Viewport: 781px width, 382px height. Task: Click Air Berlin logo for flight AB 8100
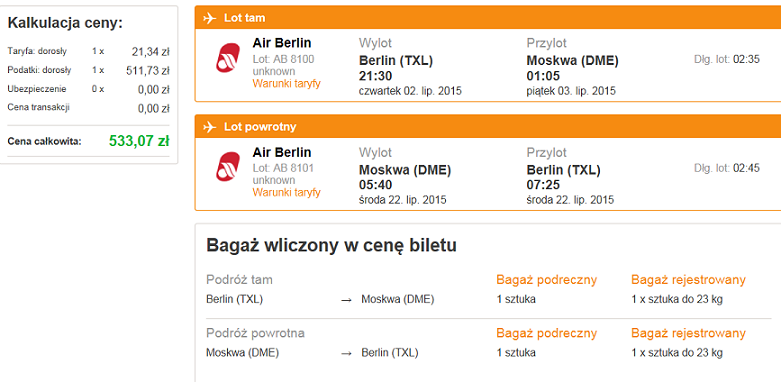(228, 58)
